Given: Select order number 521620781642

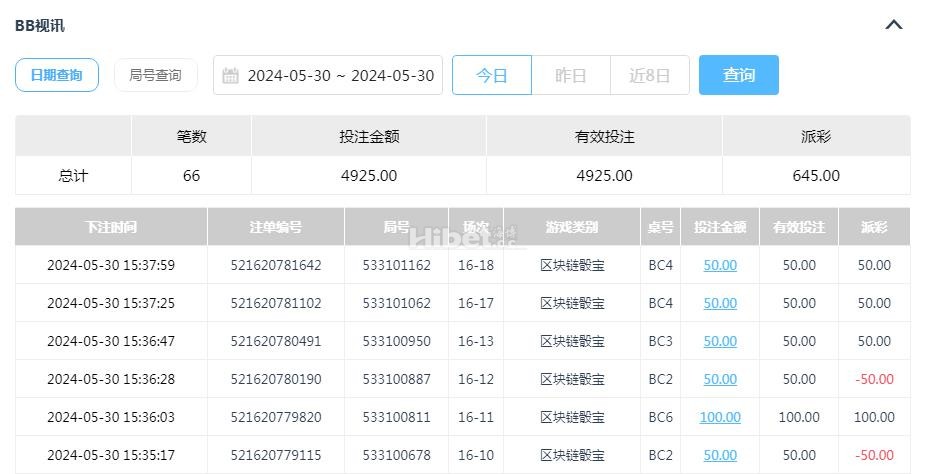Looking at the screenshot, I should (276, 265).
